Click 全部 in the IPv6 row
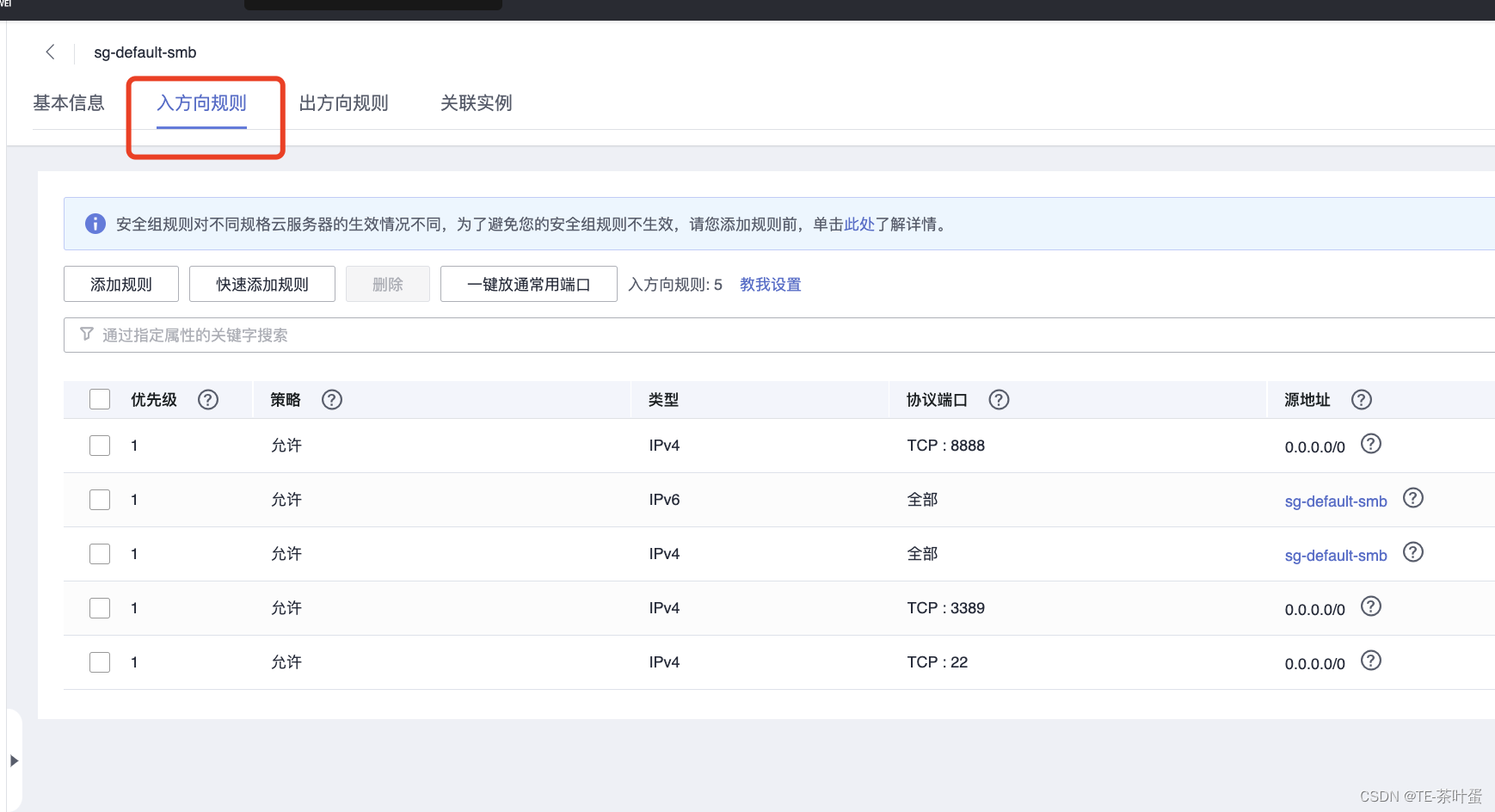Image resolution: width=1495 pixels, height=812 pixels. pyautogui.click(x=922, y=500)
